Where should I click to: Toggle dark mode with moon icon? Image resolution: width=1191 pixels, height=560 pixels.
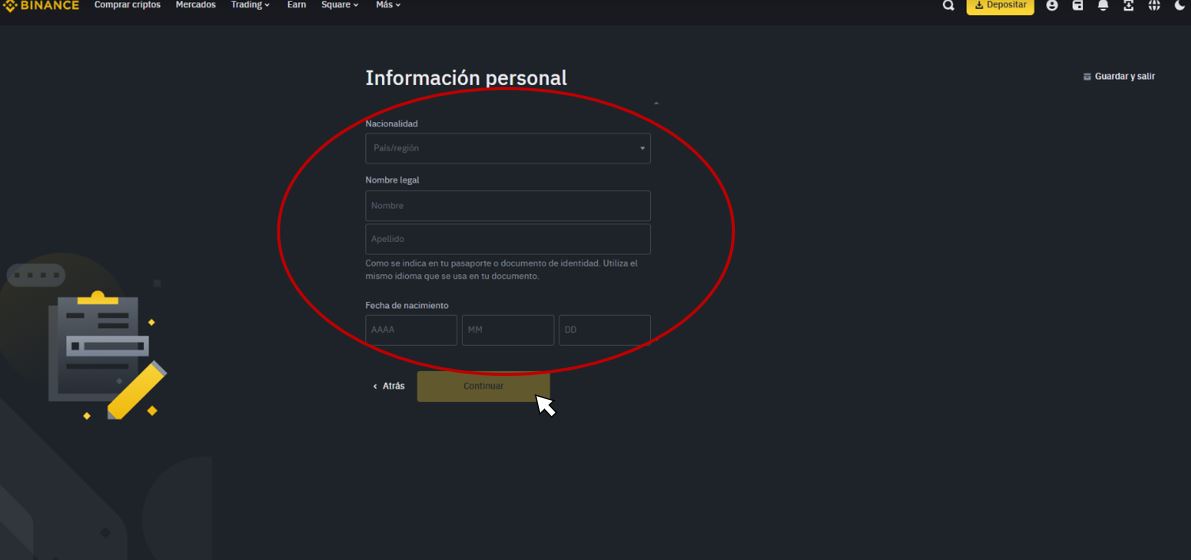tap(1179, 6)
